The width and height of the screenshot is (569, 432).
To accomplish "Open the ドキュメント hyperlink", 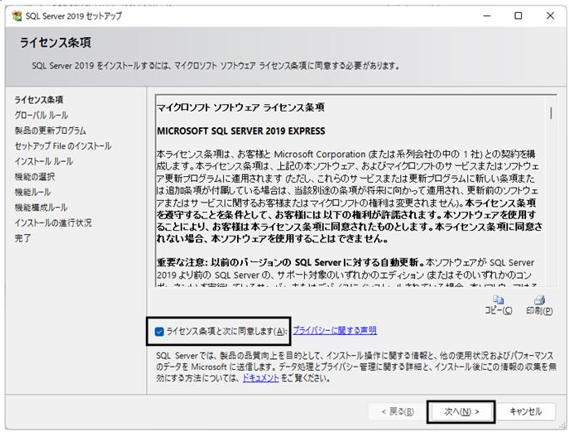I will tap(261, 378).
